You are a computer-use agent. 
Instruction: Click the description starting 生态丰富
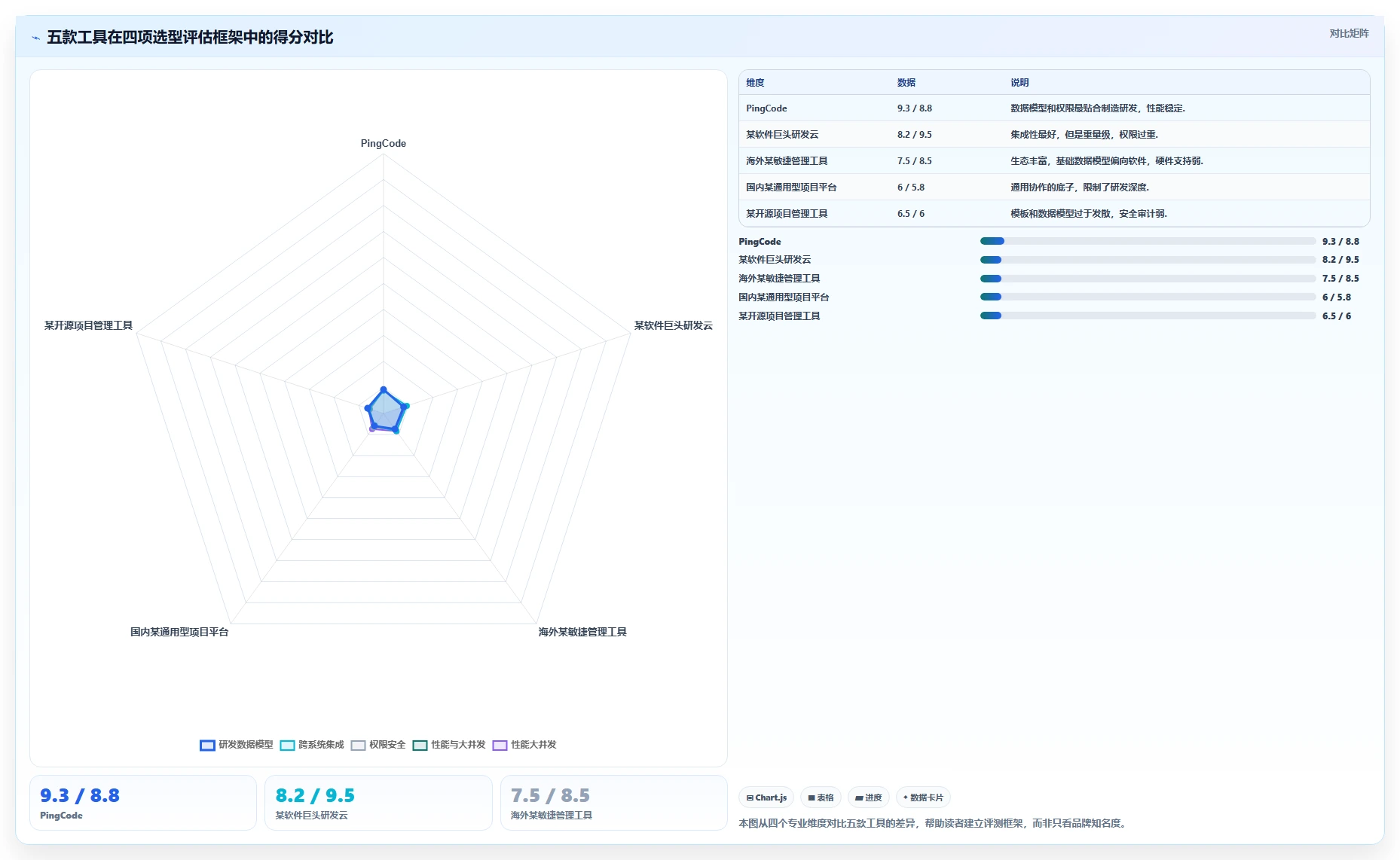(x=1107, y=161)
